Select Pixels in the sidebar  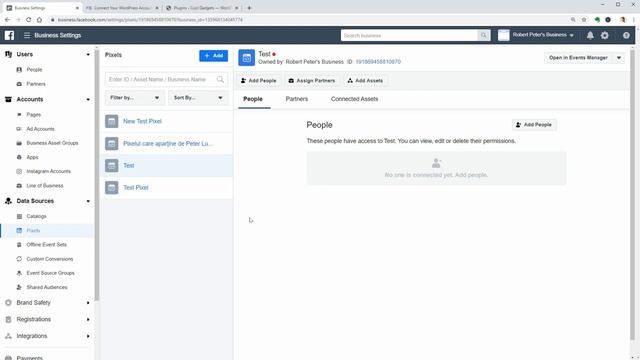pos(33,231)
